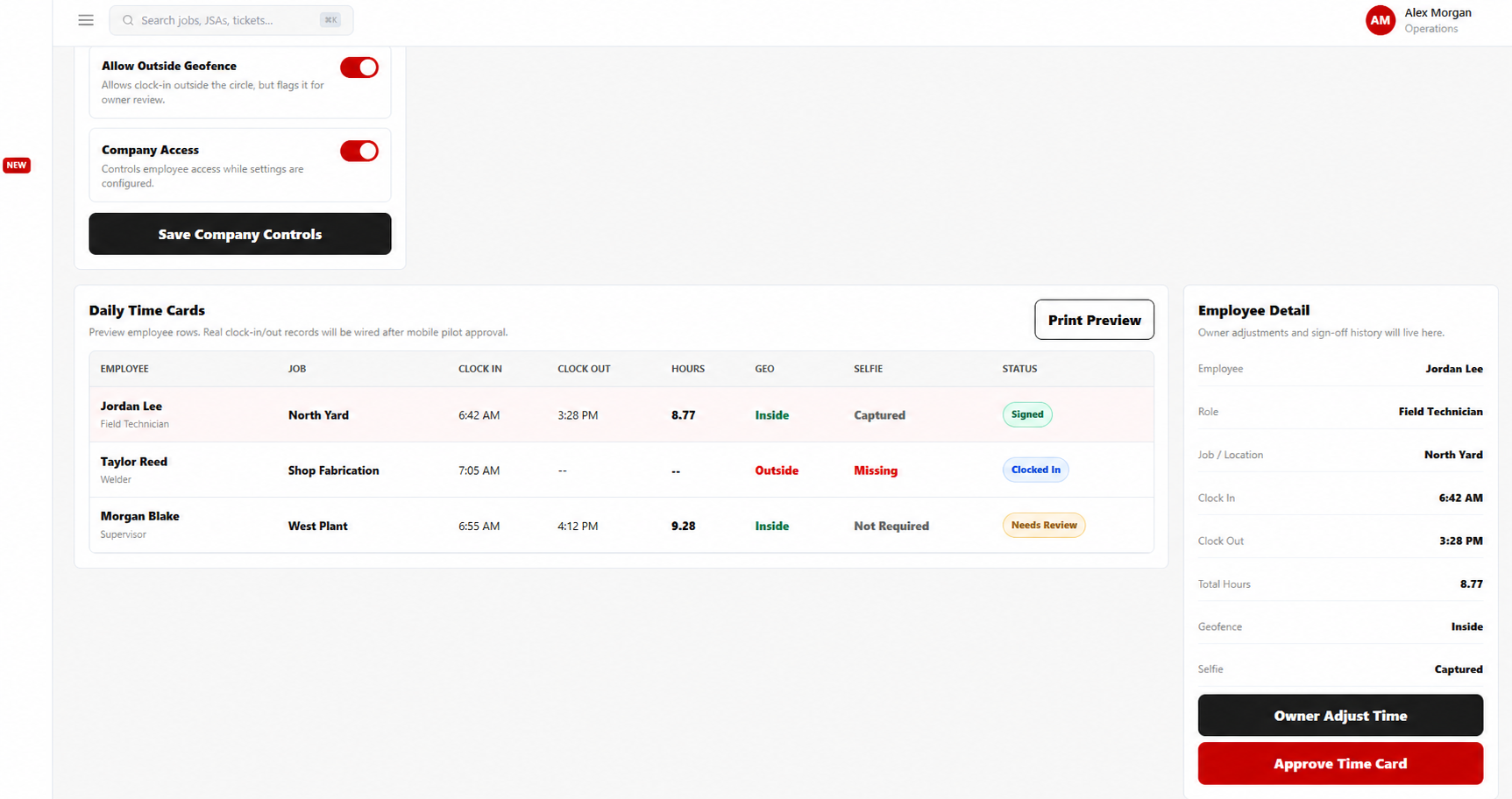Approve Time Card for Jordan Lee
1512x799 pixels.
[1340, 763]
